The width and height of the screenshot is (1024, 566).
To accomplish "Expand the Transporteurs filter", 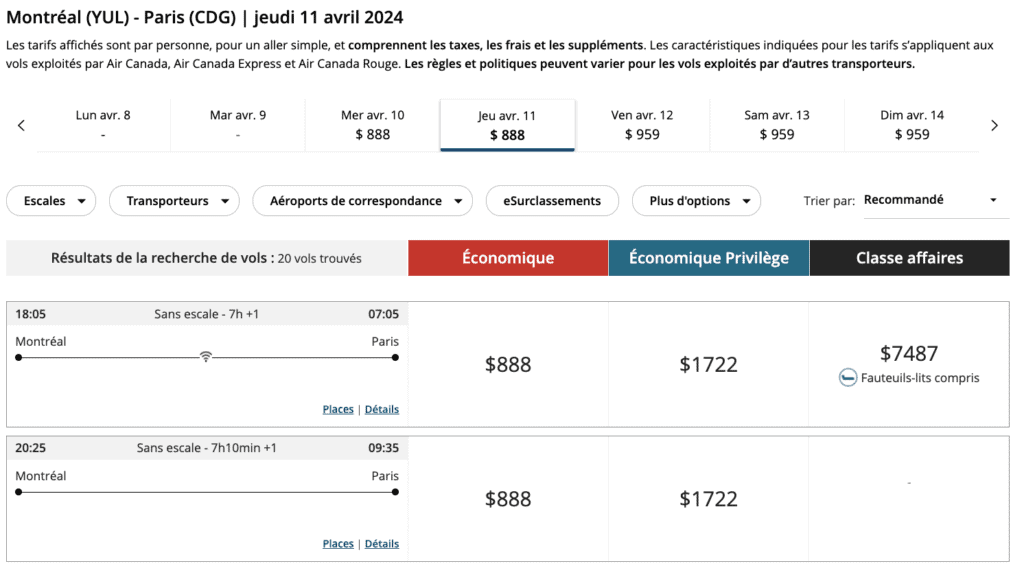I will [x=174, y=201].
